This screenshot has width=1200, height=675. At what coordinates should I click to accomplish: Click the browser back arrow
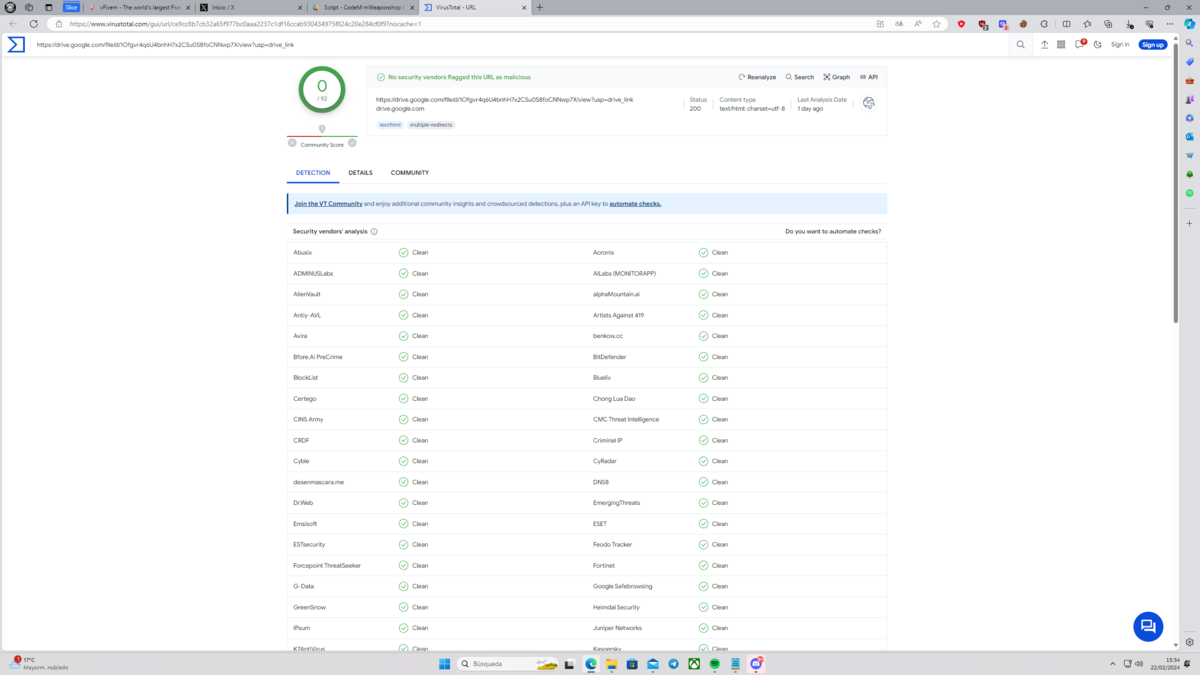point(13,24)
